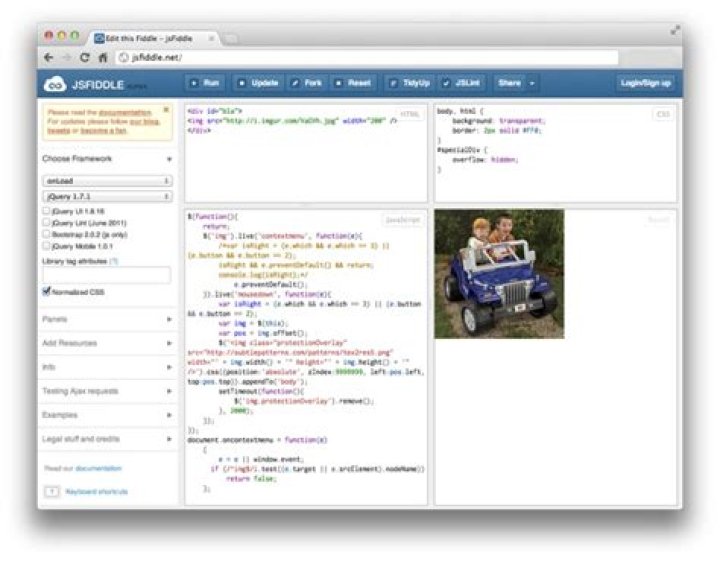Close the jsFiddle browser tab
Image resolution: width=720 pixels, height=561 pixels.
211,39
